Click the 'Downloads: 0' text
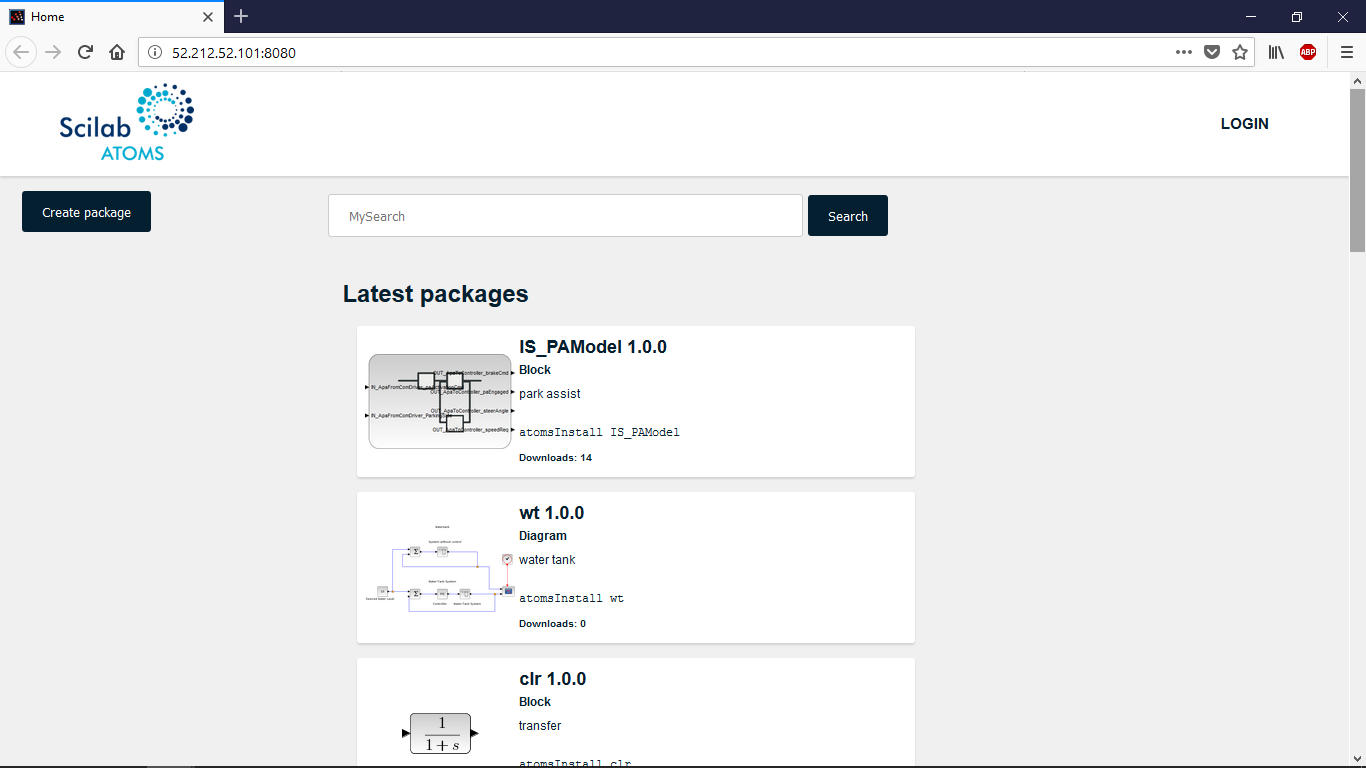Image resolution: width=1366 pixels, height=768 pixels. 552,624
